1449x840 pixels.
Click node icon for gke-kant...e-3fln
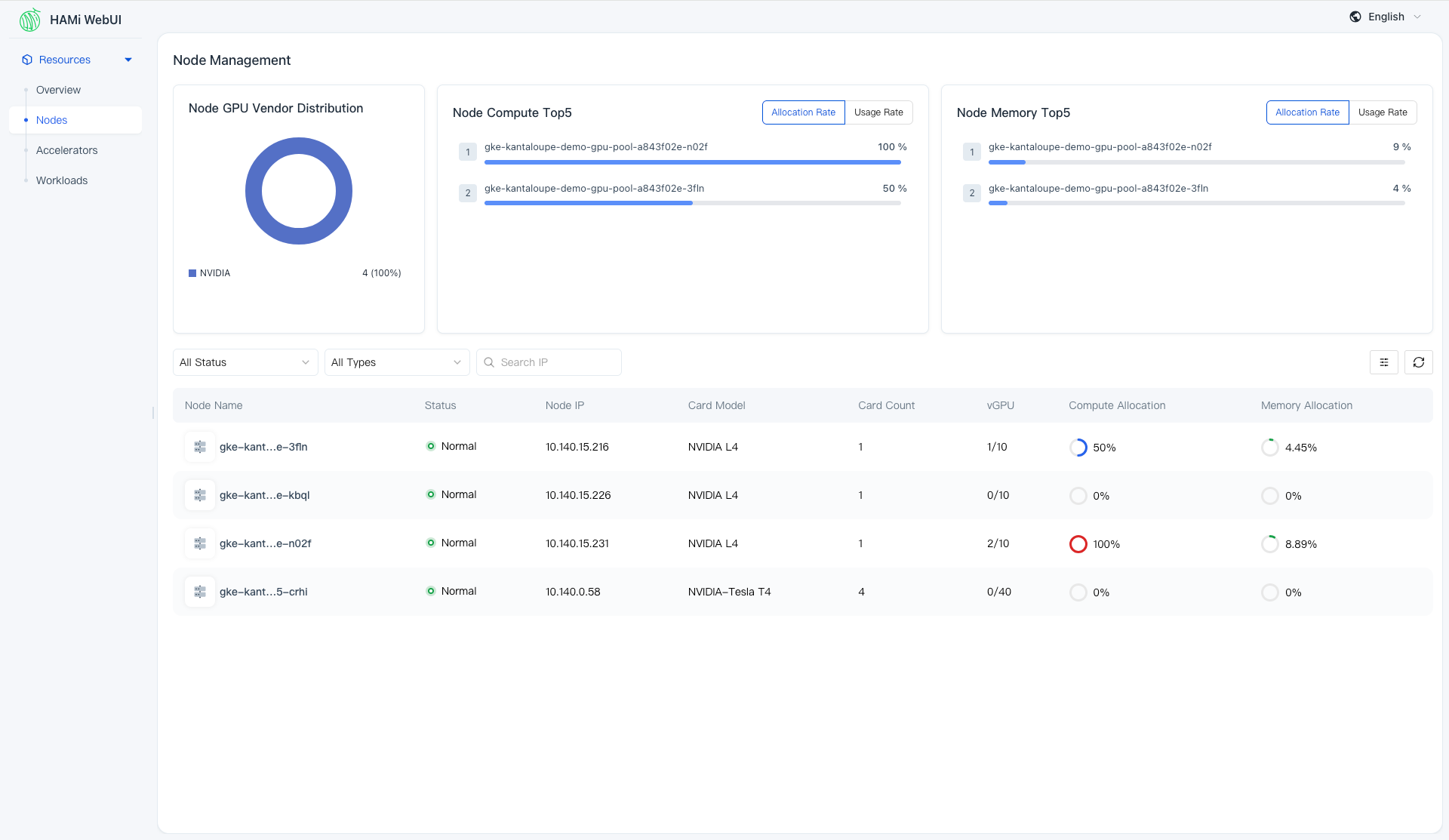(x=200, y=447)
